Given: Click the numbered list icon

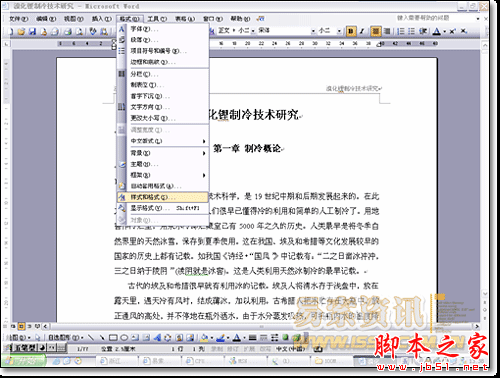Looking at the screenshot, I should 401,31.
